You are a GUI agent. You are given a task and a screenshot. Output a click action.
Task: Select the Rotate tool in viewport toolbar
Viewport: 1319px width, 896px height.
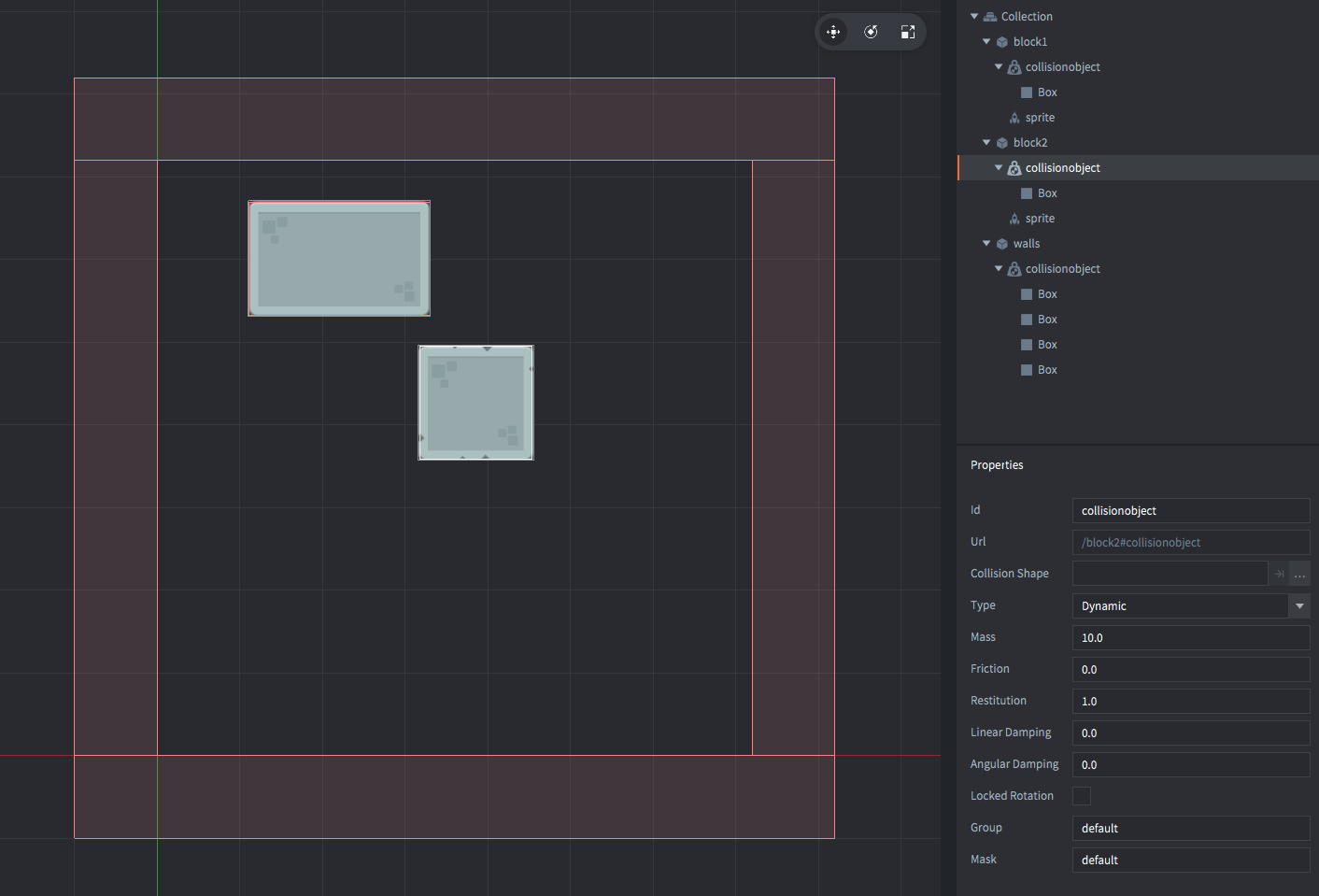[871, 32]
